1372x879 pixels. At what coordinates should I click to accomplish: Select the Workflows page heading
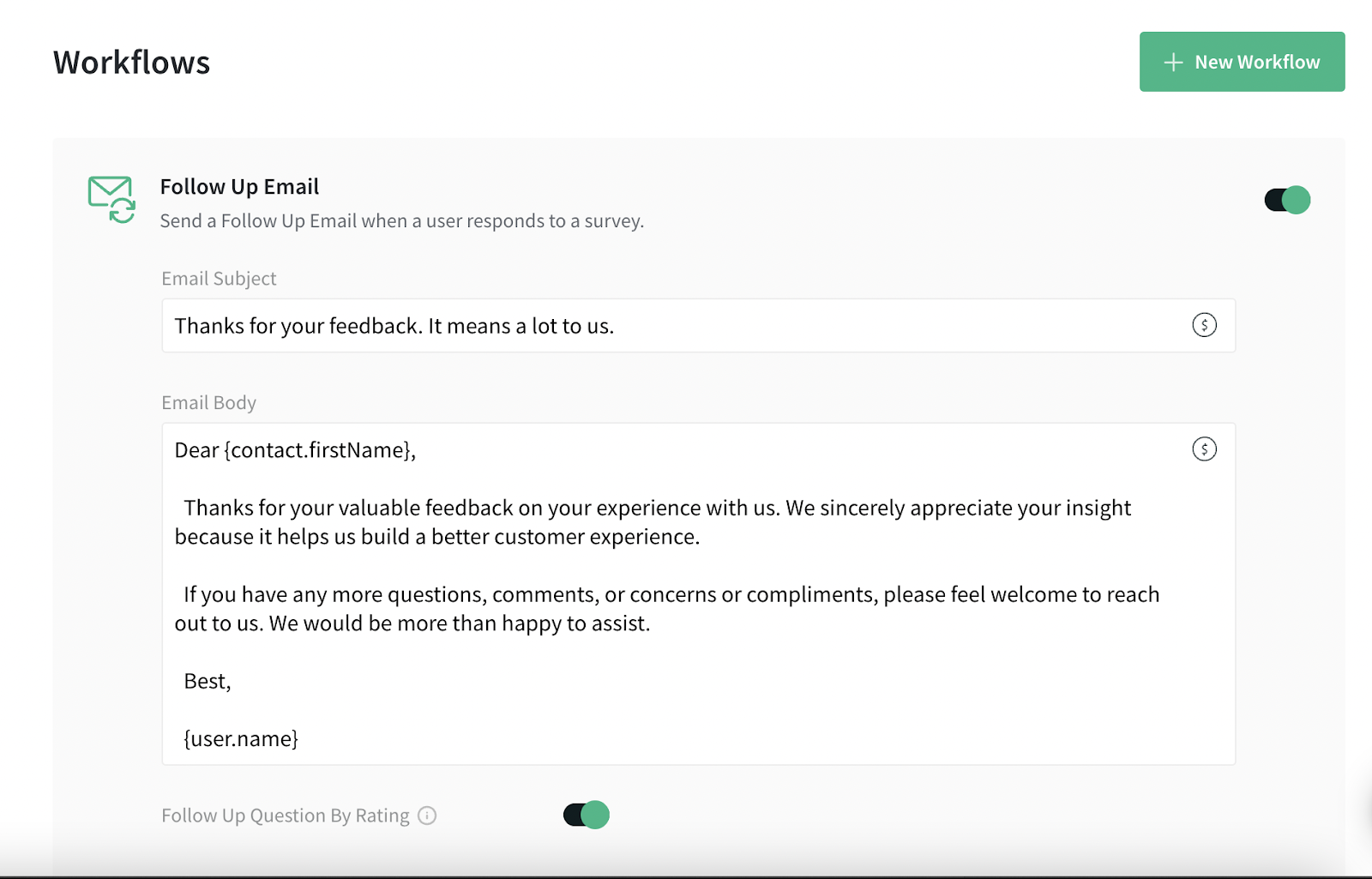pyautogui.click(x=131, y=63)
